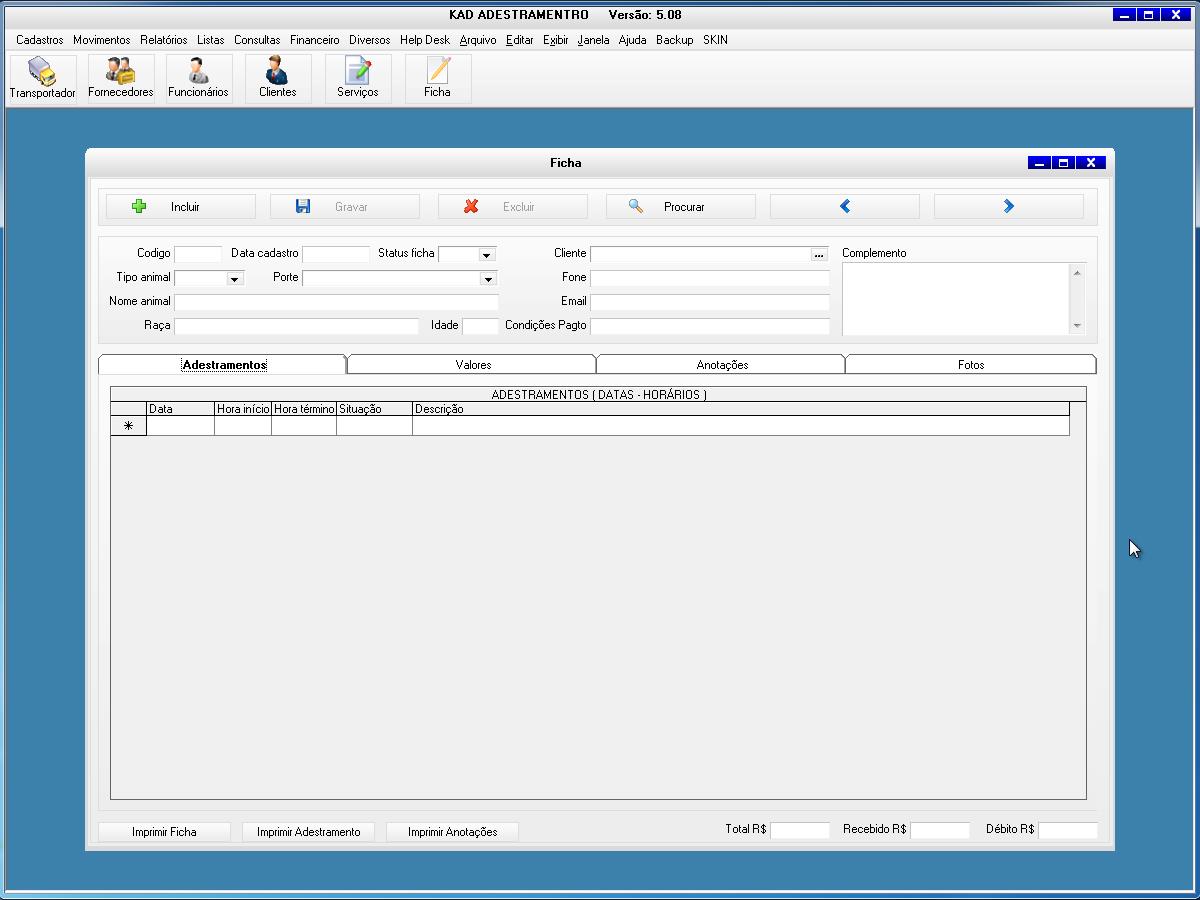Click the Fone input field
This screenshot has height=900, width=1200.
(x=710, y=278)
